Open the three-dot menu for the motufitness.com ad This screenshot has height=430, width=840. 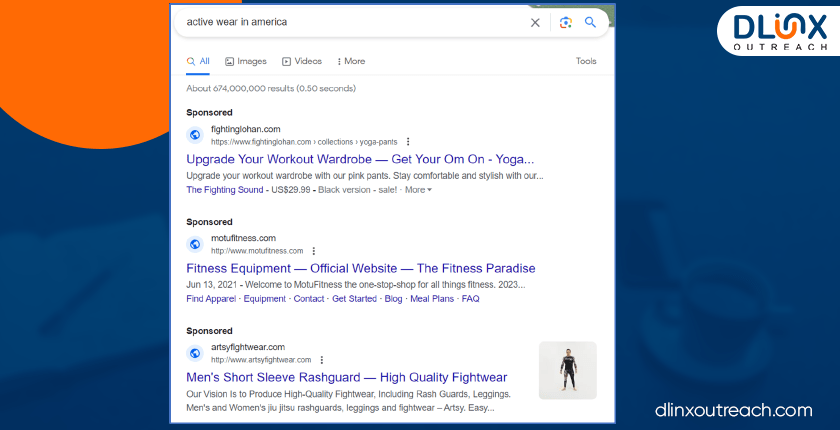click(314, 251)
